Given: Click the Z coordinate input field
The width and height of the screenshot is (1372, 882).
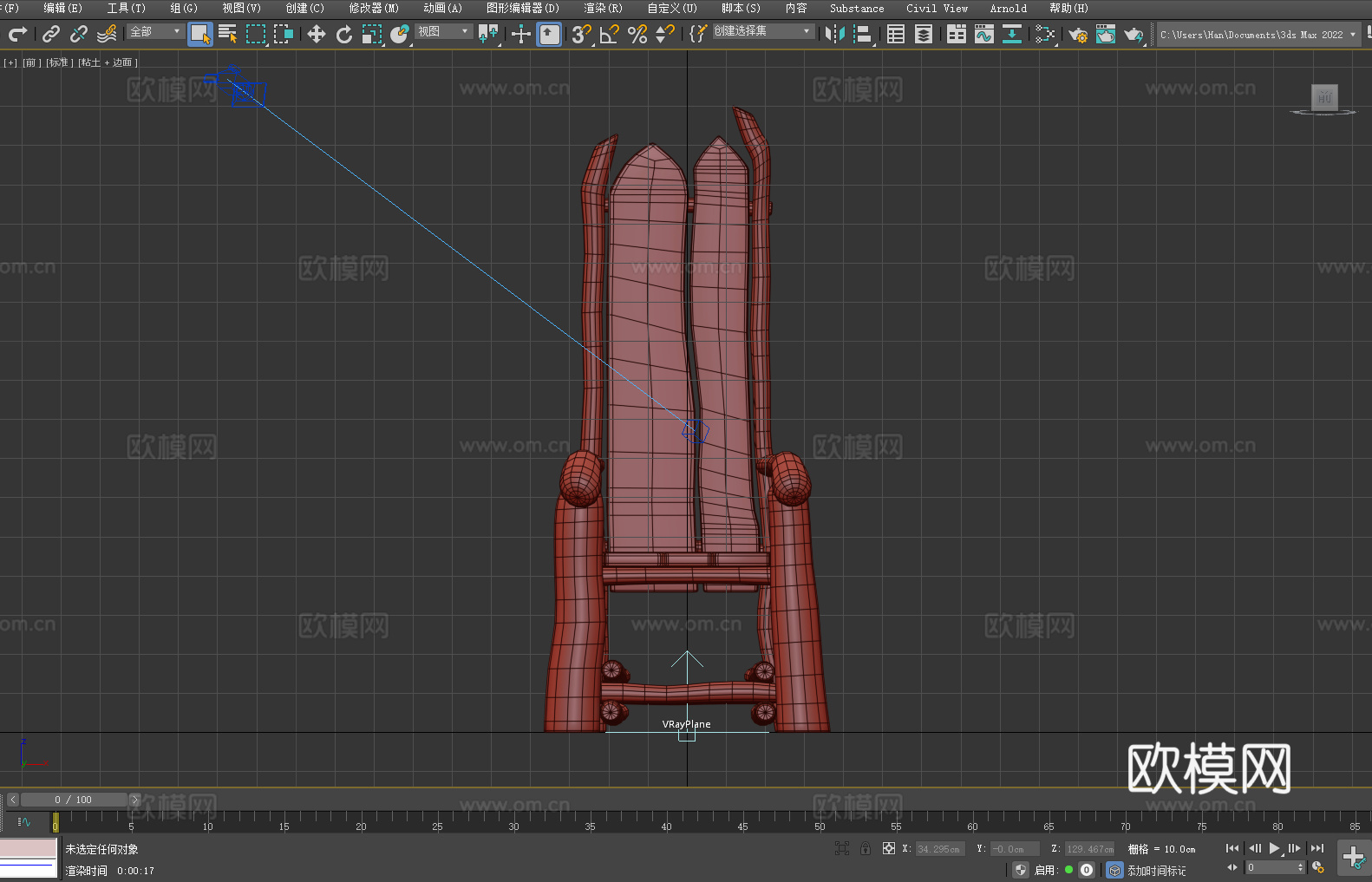Looking at the screenshot, I should [x=1089, y=849].
